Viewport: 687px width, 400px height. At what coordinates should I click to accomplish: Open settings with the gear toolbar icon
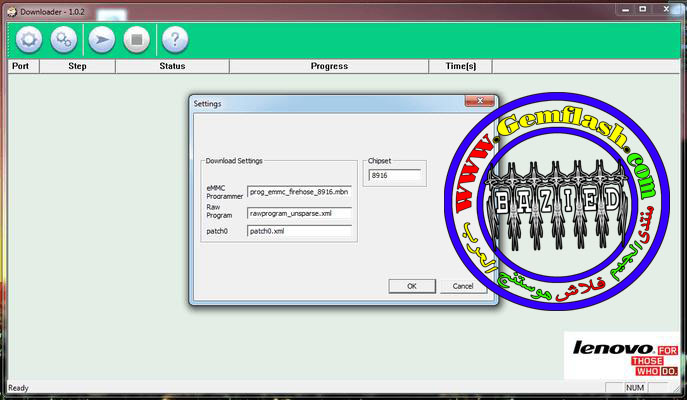(29, 40)
